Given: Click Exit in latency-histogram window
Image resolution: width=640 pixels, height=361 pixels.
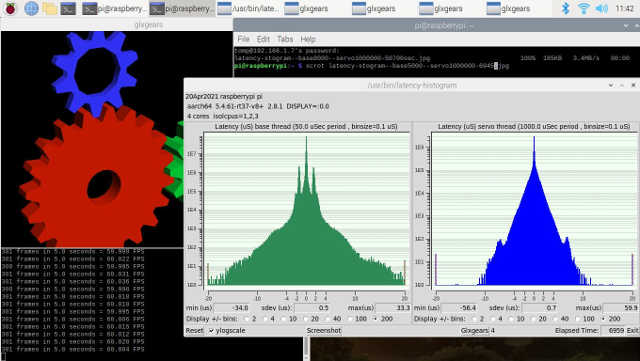Looking at the screenshot, I should coord(632,330).
